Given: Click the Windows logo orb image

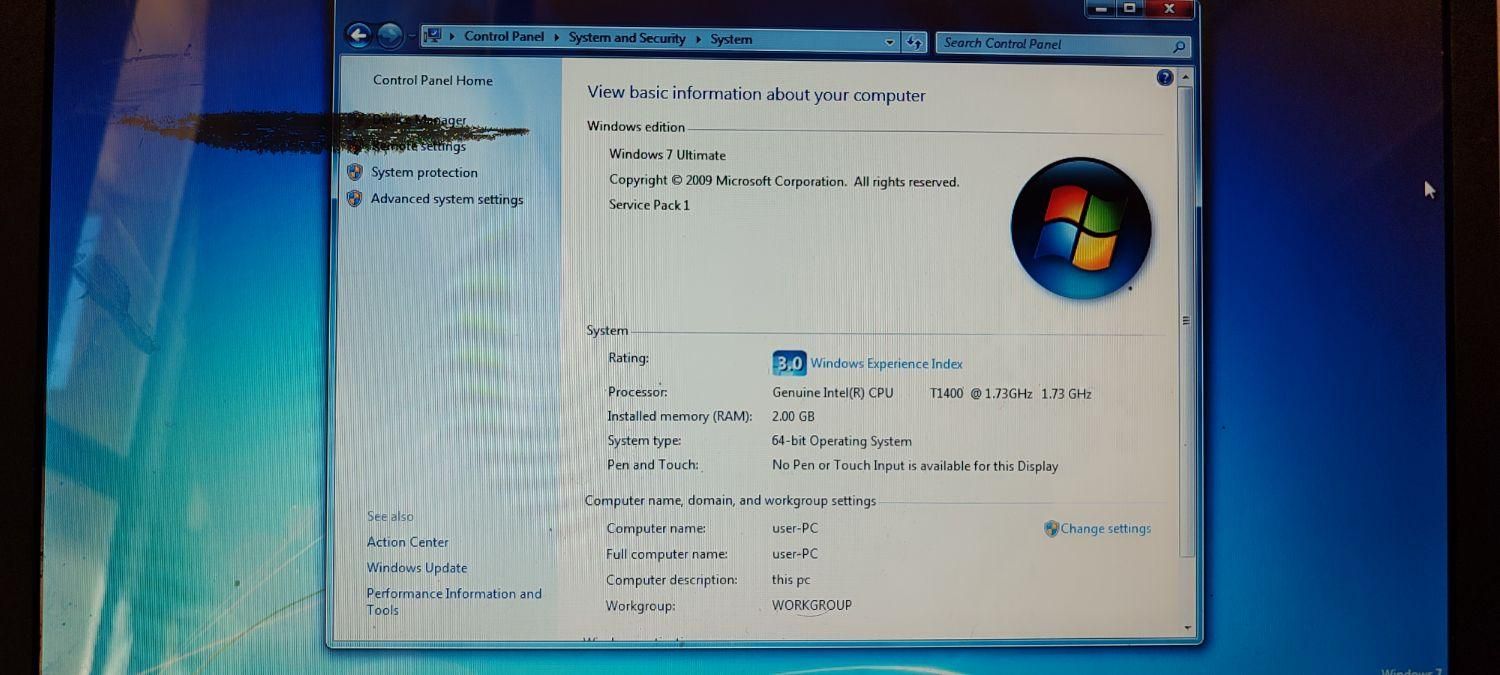Looking at the screenshot, I should click(x=1080, y=228).
